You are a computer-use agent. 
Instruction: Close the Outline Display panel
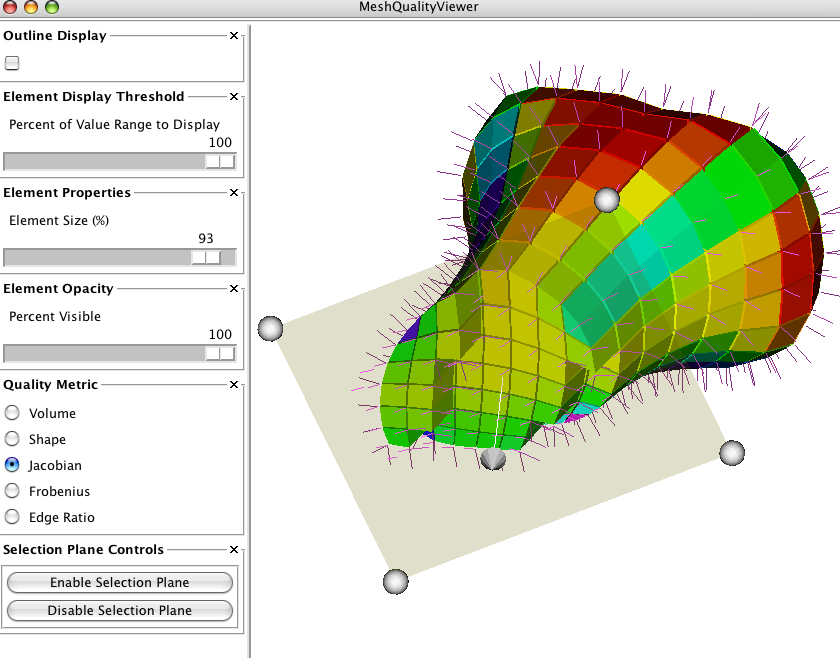click(234, 36)
